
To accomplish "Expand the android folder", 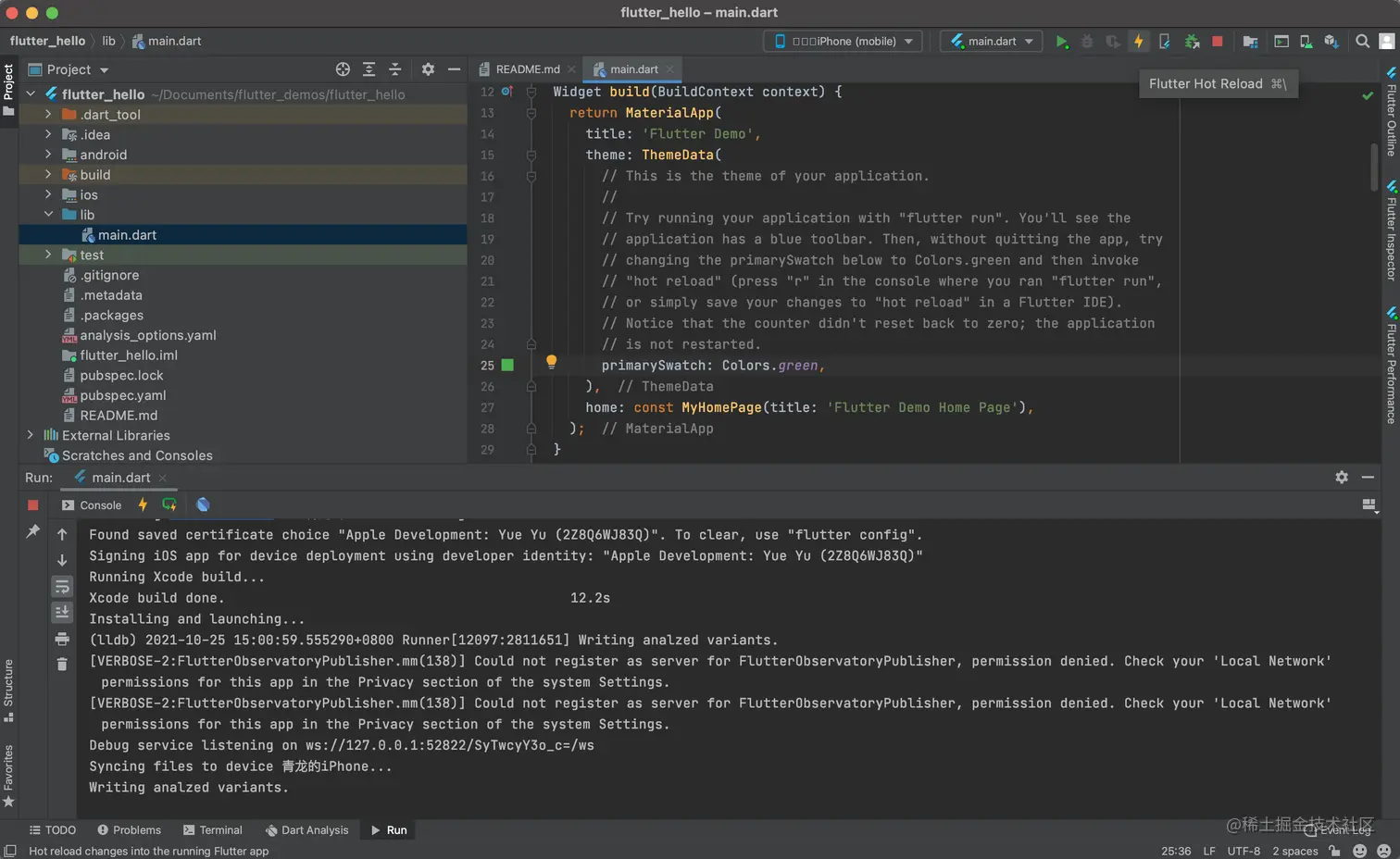I will pyautogui.click(x=48, y=155).
